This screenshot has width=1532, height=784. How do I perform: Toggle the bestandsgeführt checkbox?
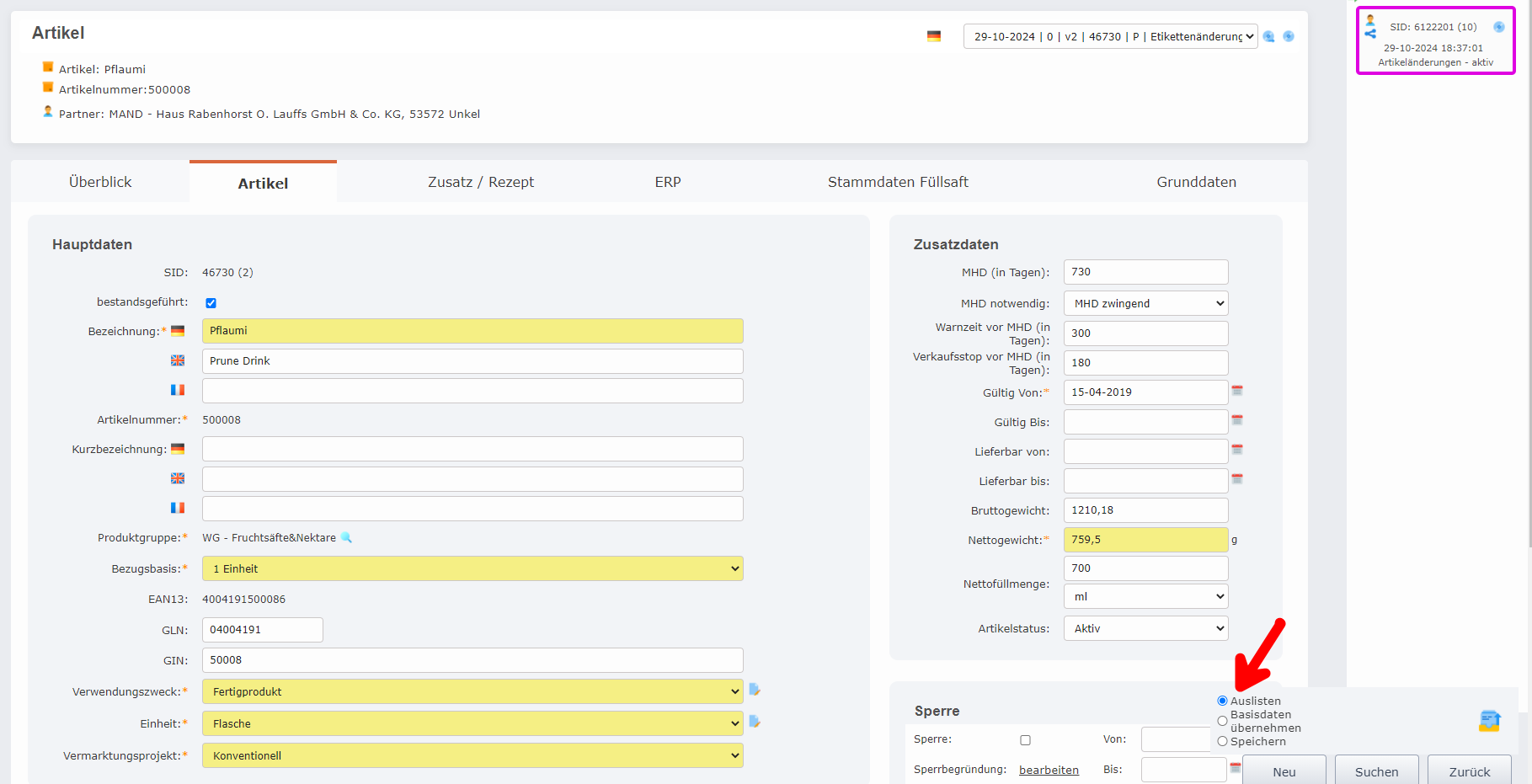211,303
